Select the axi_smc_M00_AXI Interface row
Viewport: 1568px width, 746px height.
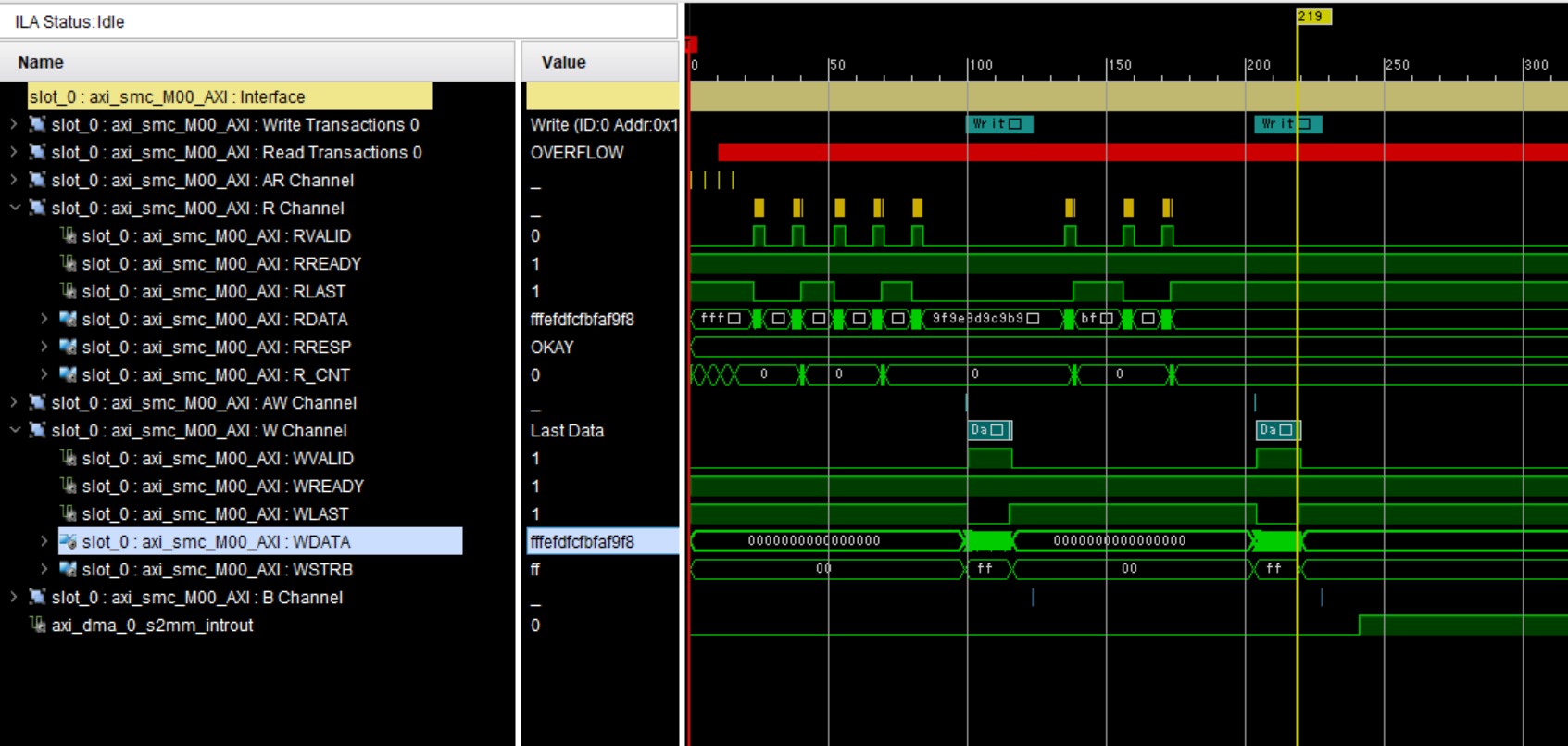(230, 96)
